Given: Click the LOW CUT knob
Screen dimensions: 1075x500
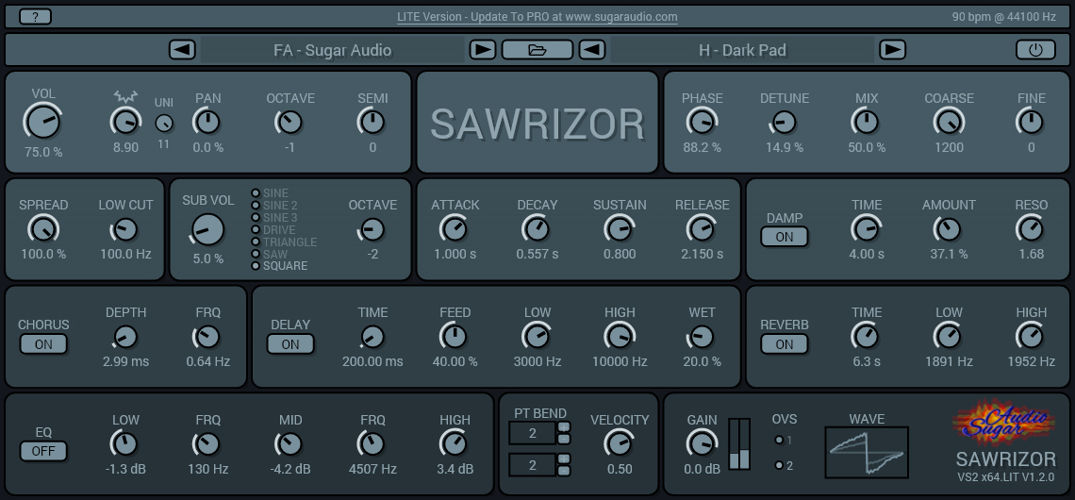Looking at the screenshot, I should click(125, 229).
